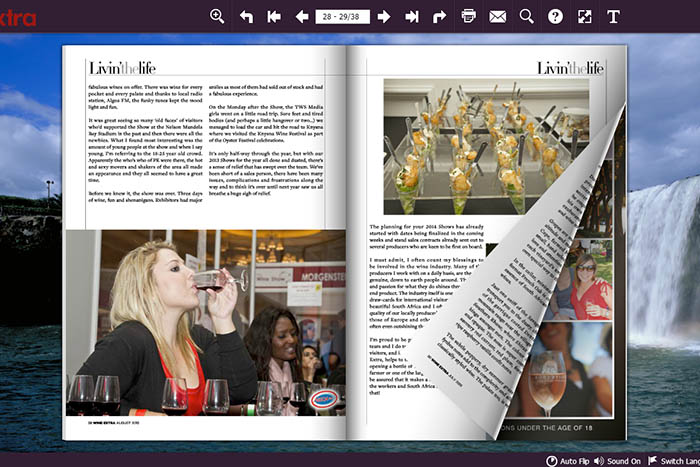Click the page number field 28 - 29/38
700x467 pixels.
[342, 17]
